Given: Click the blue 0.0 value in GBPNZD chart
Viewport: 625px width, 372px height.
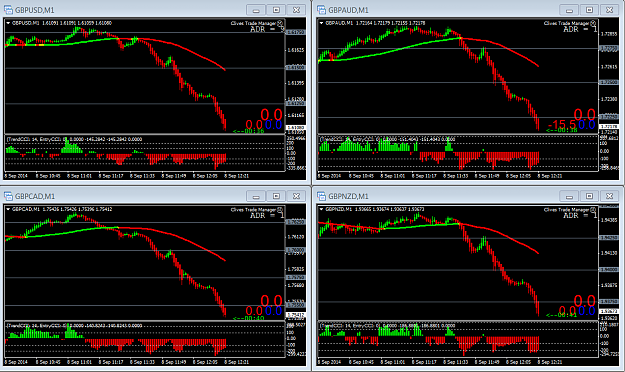Looking at the screenshot, I should tap(587, 311).
